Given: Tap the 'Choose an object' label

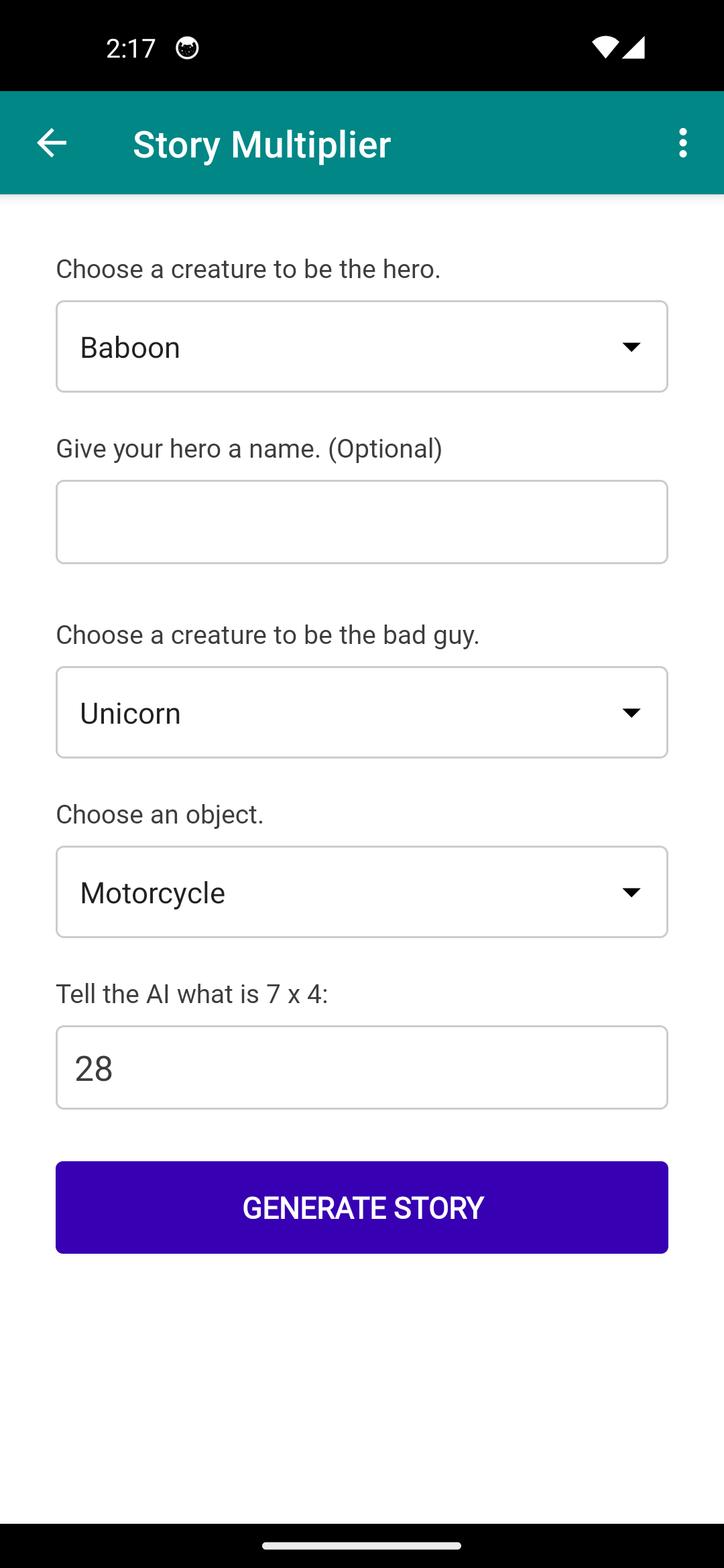Looking at the screenshot, I should (x=160, y=815).
